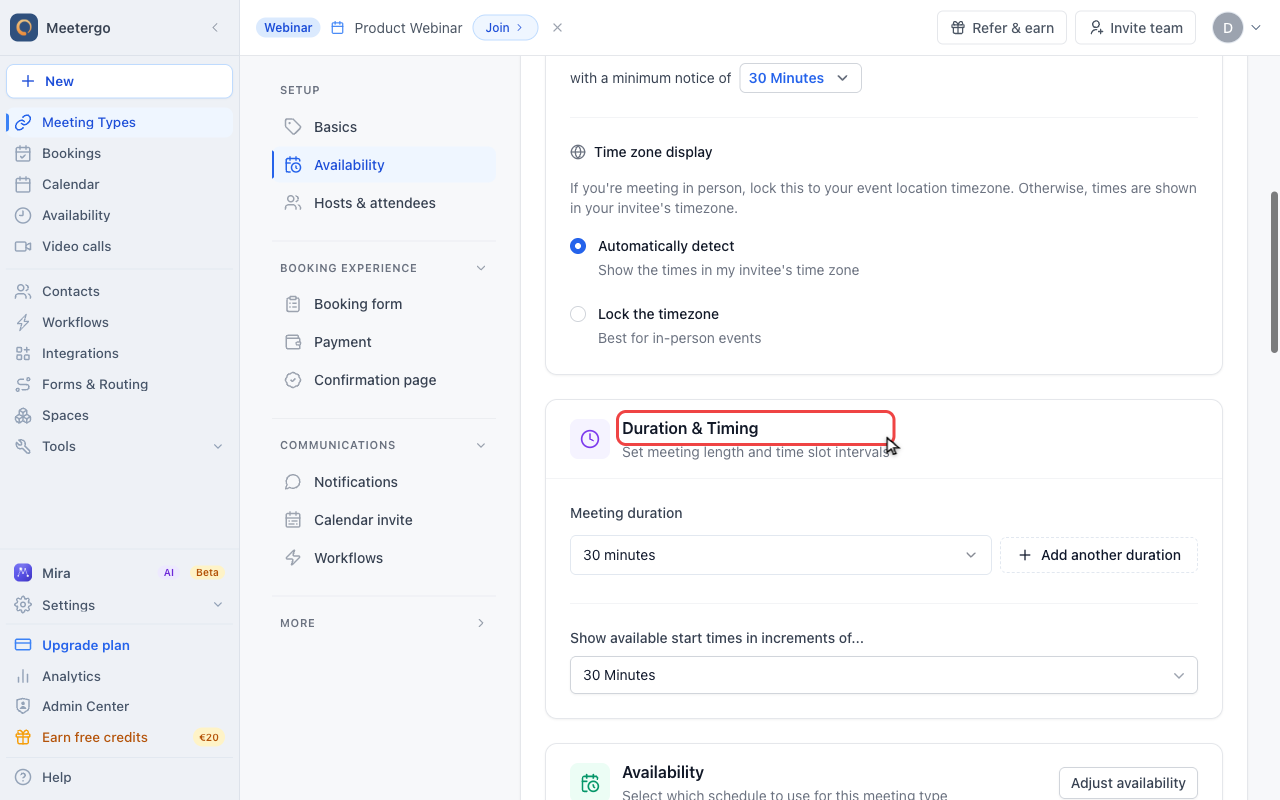This screenshot has height=800, width=1280.
Task: Select the Availability setup tab
Action: pos(384,165)
